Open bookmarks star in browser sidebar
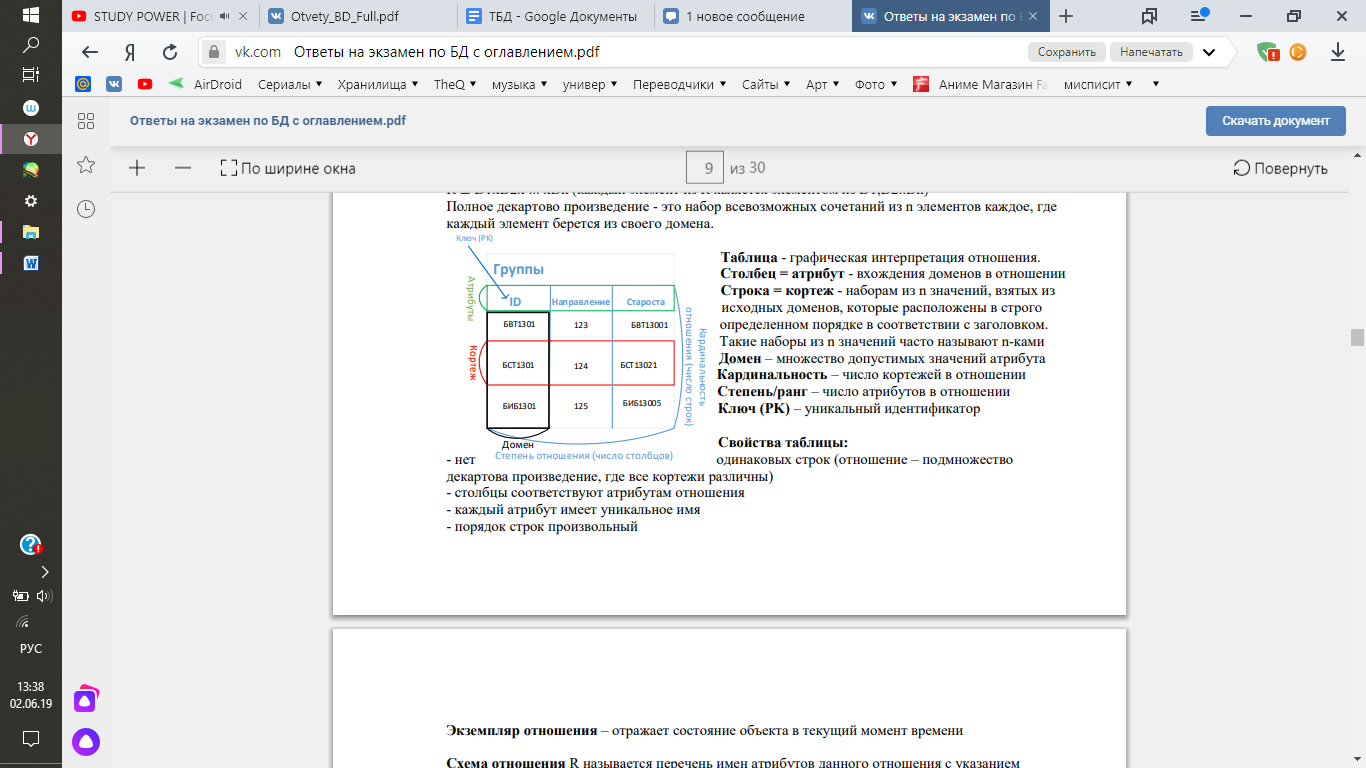 pyautogui.click(x=86, y=164)
